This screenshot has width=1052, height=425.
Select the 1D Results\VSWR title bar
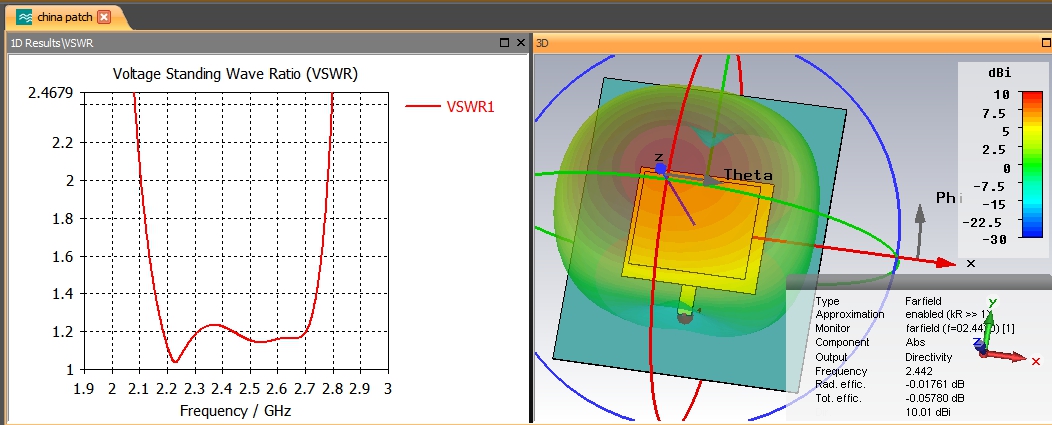[x=267, y=42]
